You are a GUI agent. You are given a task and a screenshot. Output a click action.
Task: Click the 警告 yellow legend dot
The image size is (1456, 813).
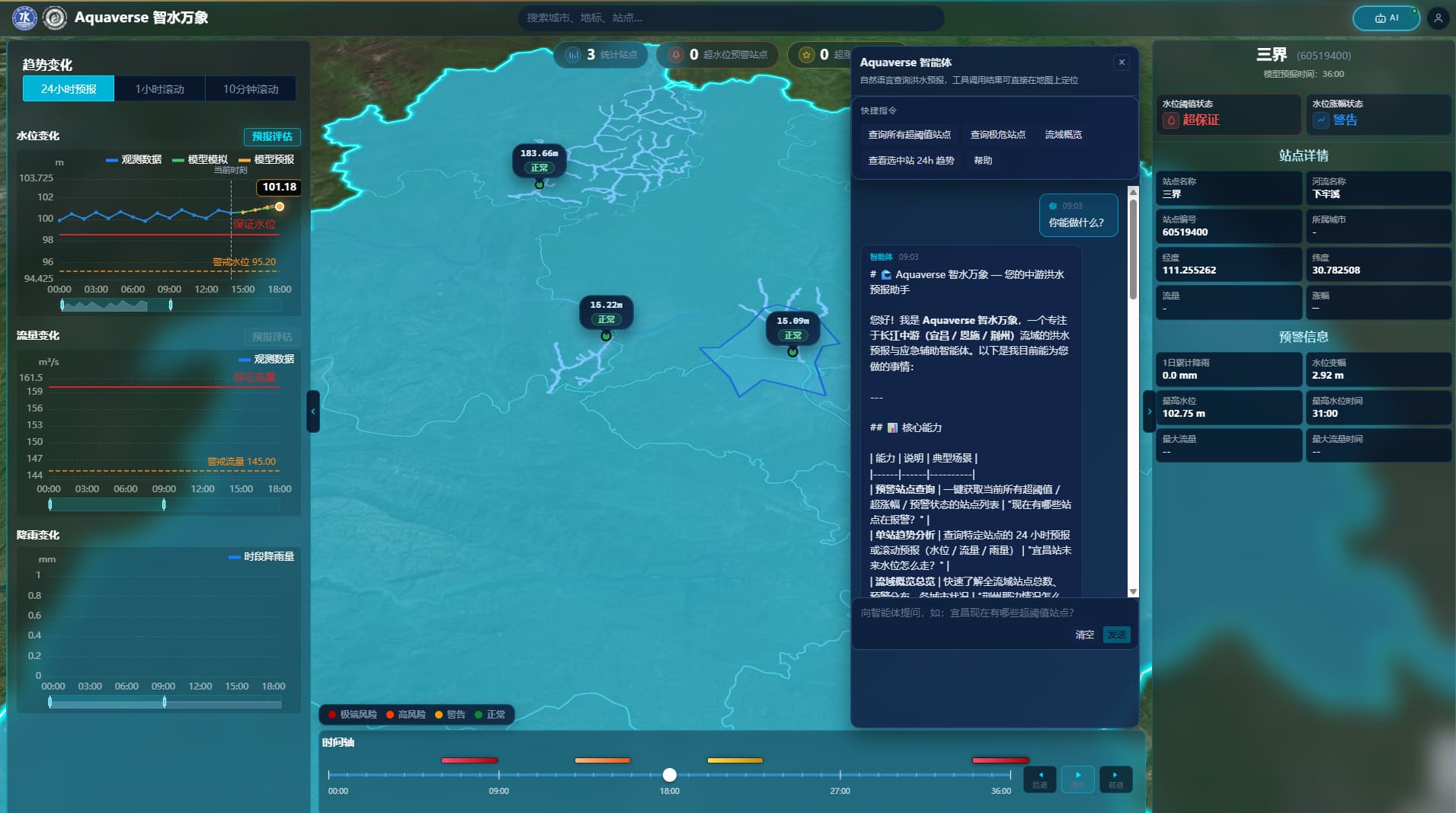coord(439,715)
